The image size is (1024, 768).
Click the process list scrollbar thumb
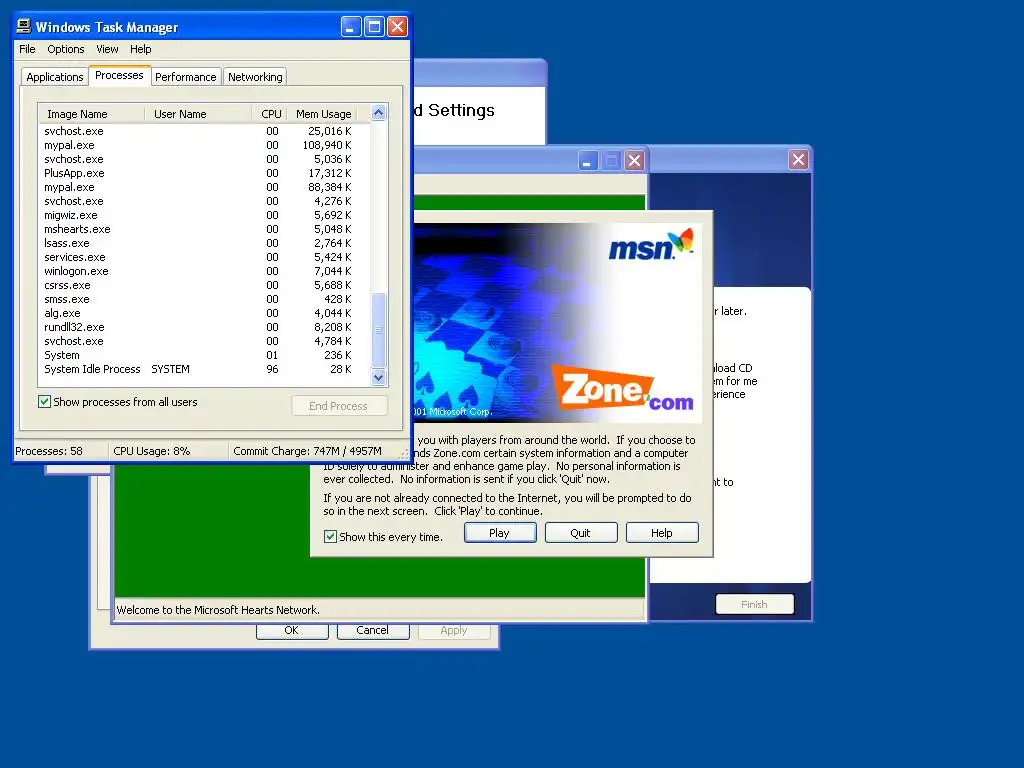pos(379,330)
